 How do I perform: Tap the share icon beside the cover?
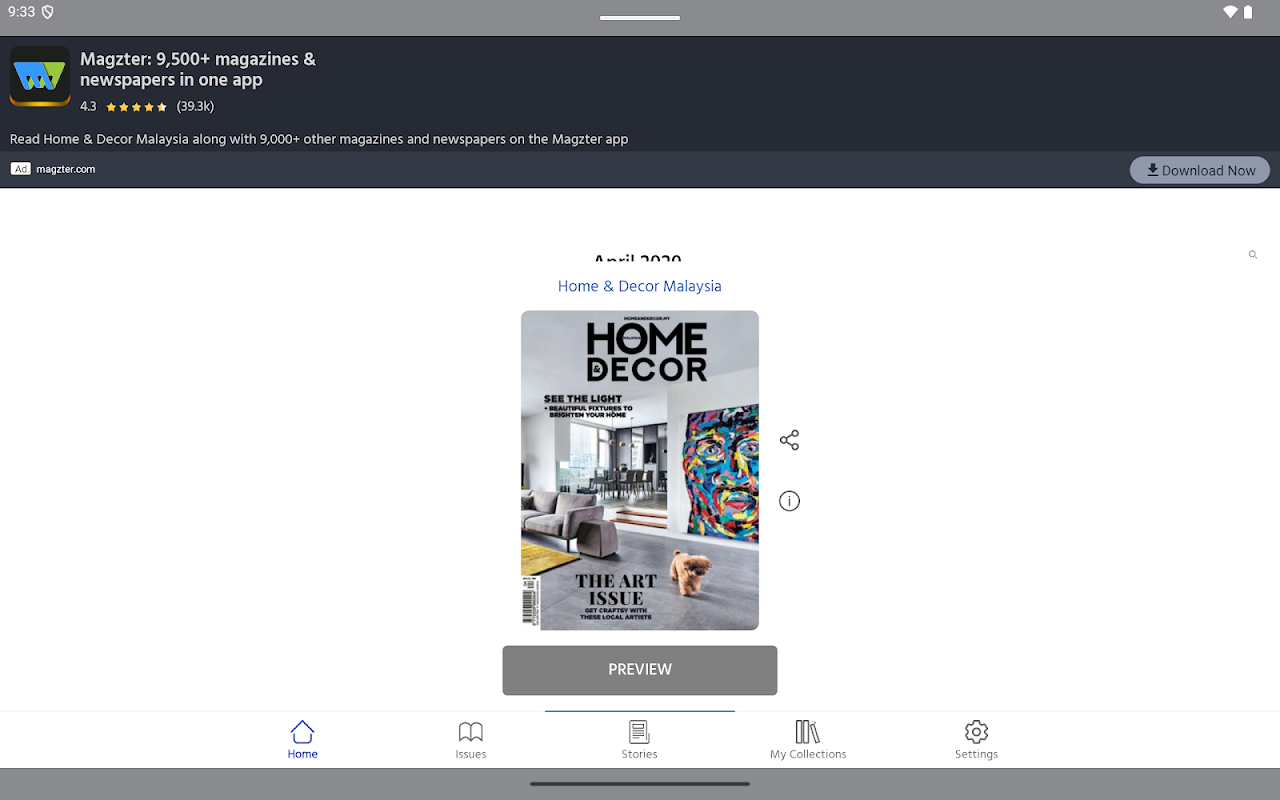[789, 440]
